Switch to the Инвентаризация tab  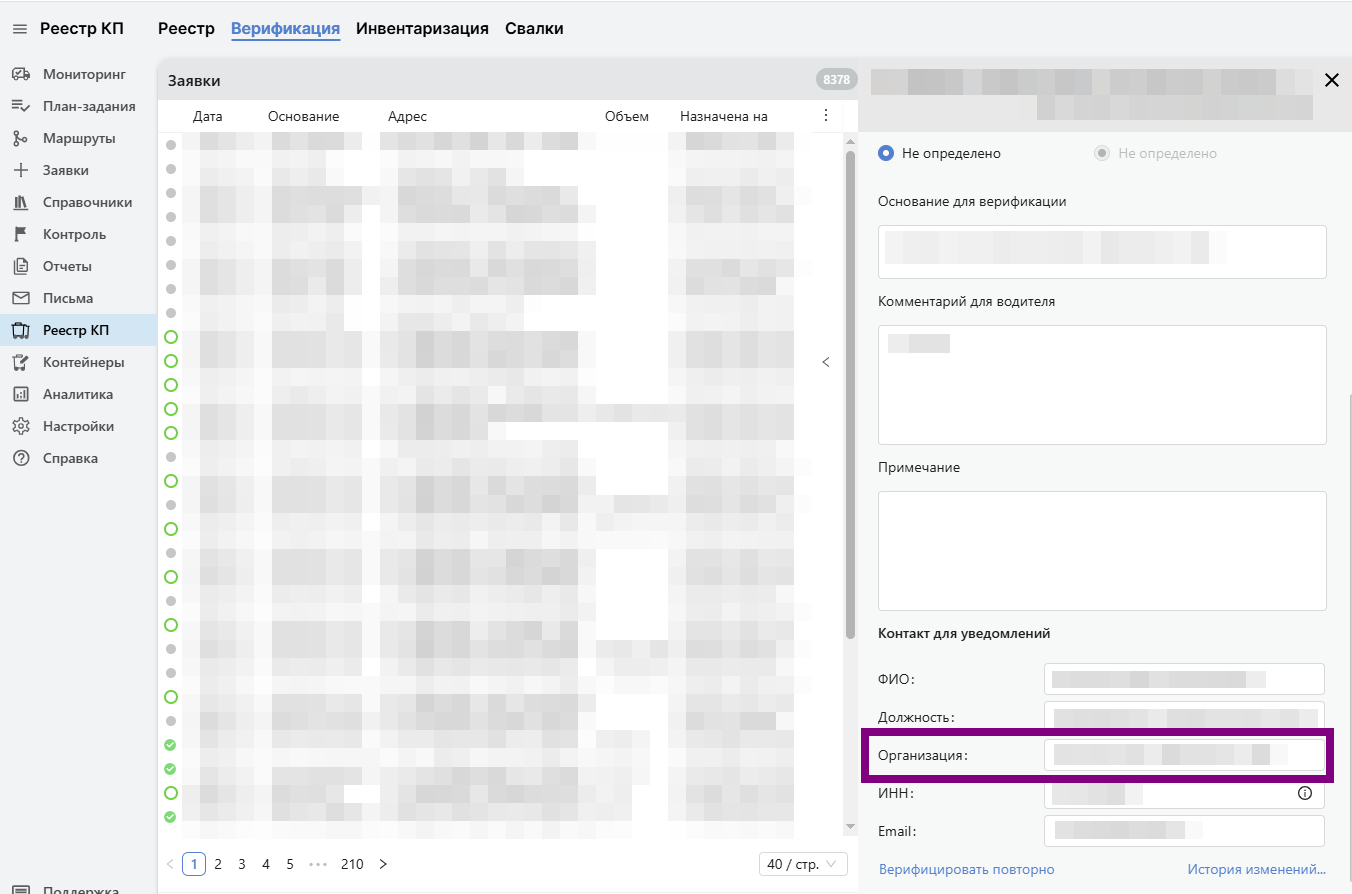tap(422, 29)
